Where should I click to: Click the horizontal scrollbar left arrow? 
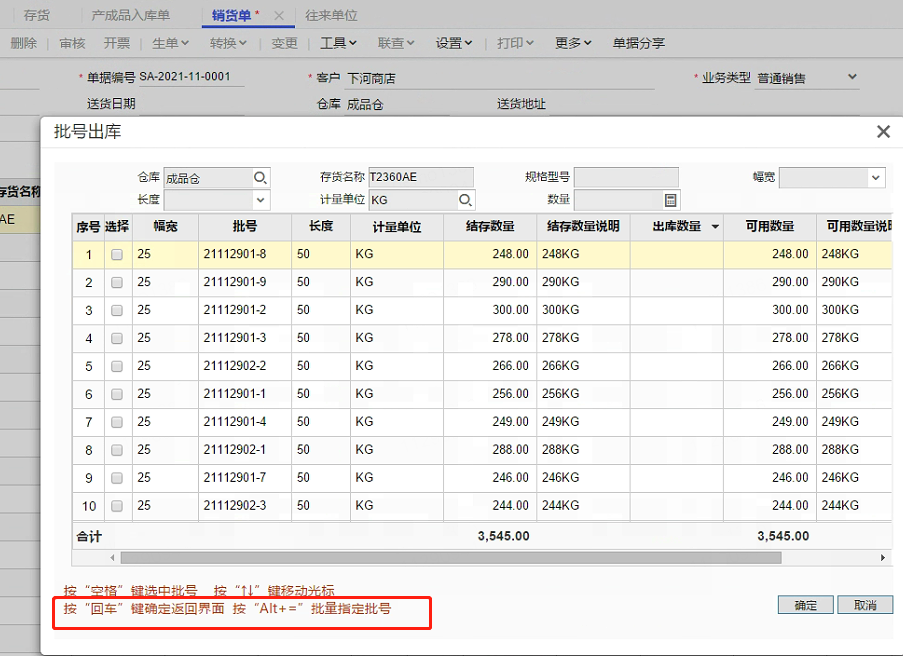coord(112,558)
